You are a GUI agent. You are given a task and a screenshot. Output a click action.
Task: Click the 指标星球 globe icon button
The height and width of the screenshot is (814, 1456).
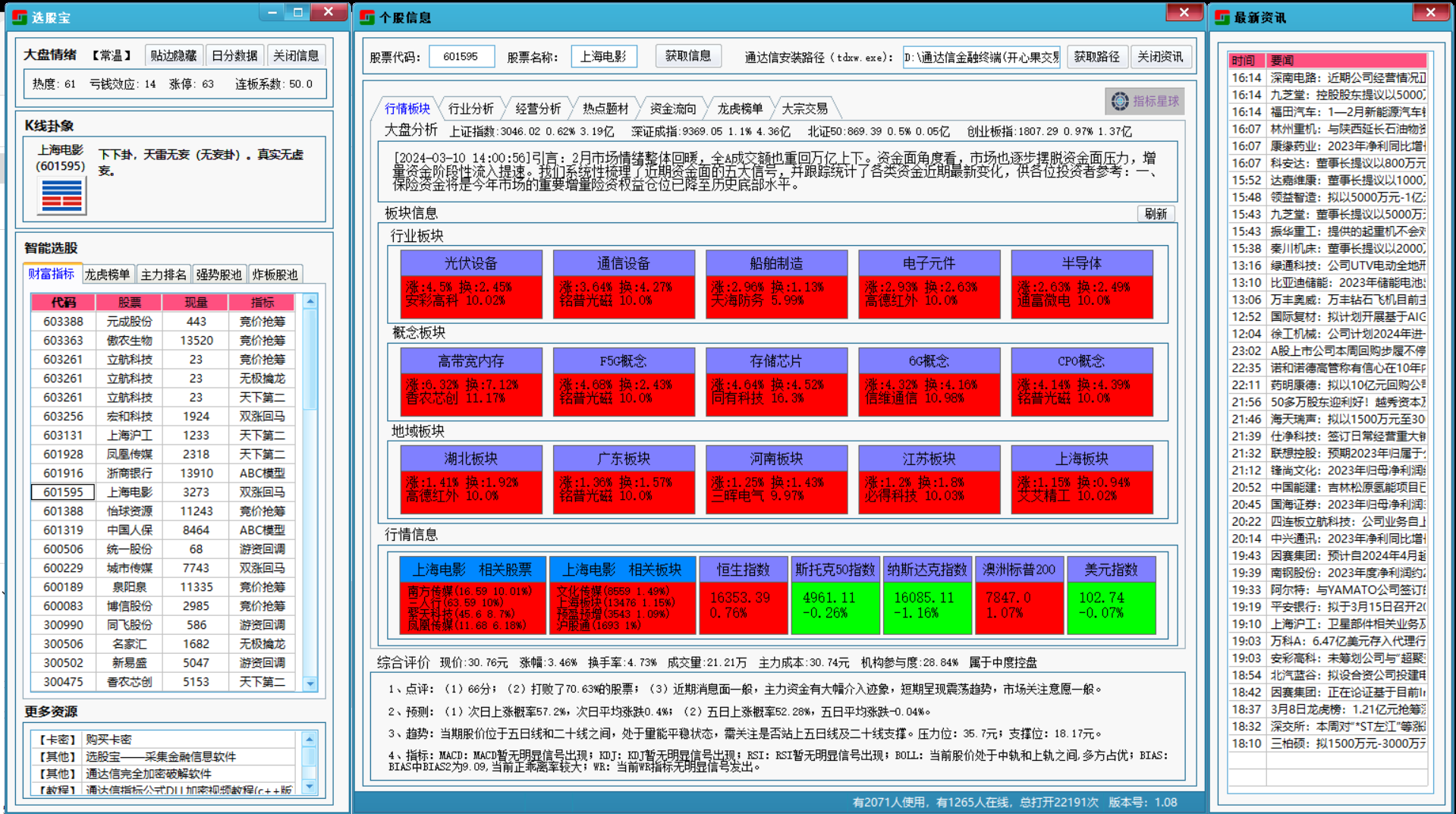point(1144,101)
